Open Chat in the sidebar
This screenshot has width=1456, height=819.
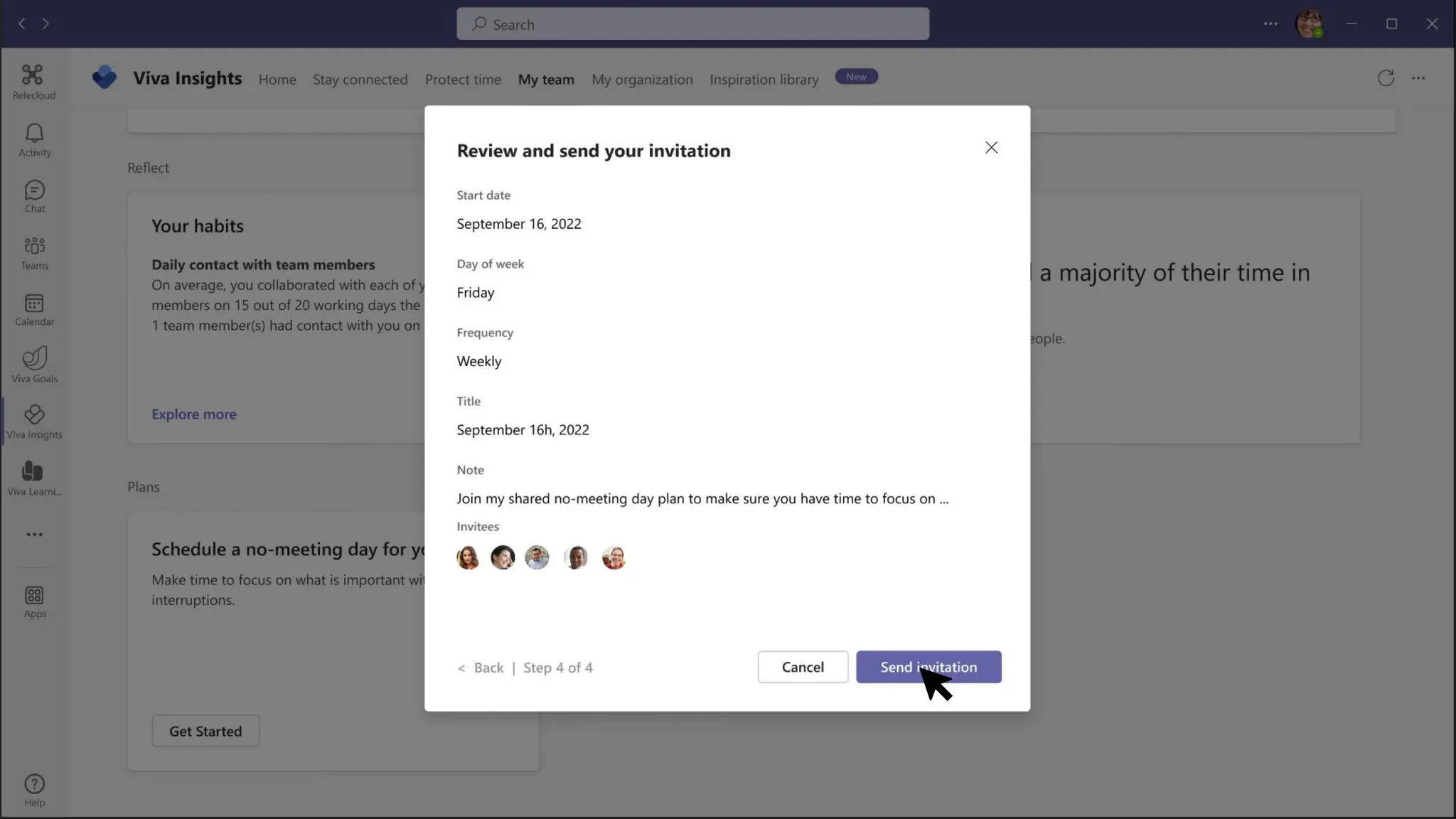[34, 196]
